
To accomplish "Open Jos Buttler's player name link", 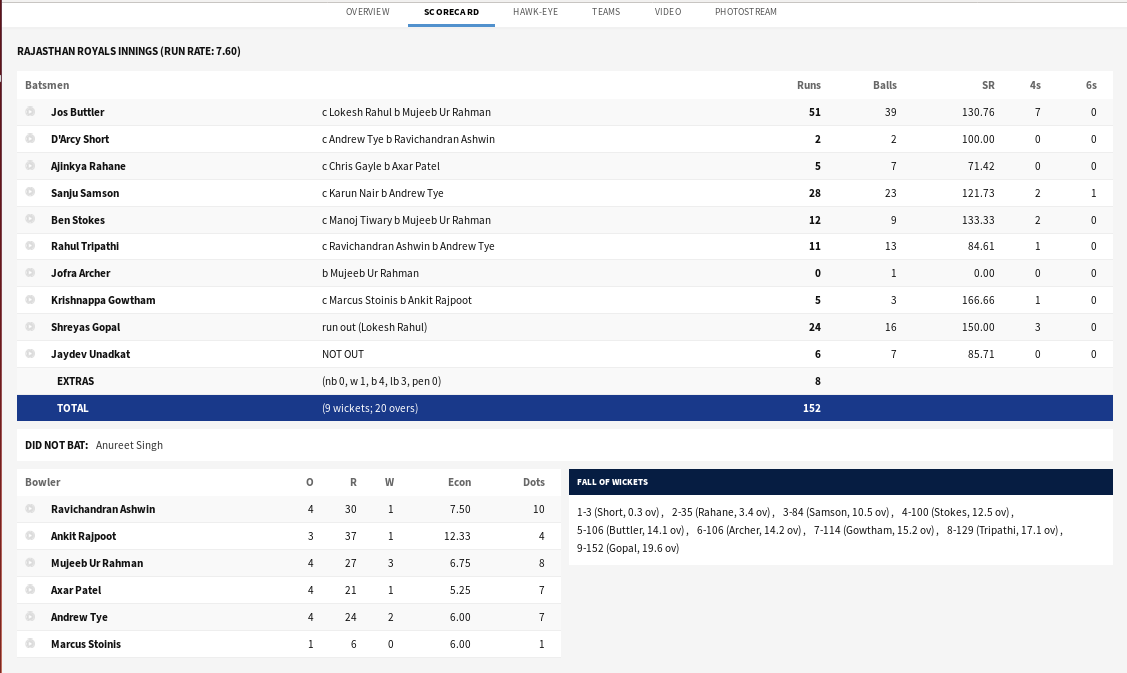I will pos(78,112).
